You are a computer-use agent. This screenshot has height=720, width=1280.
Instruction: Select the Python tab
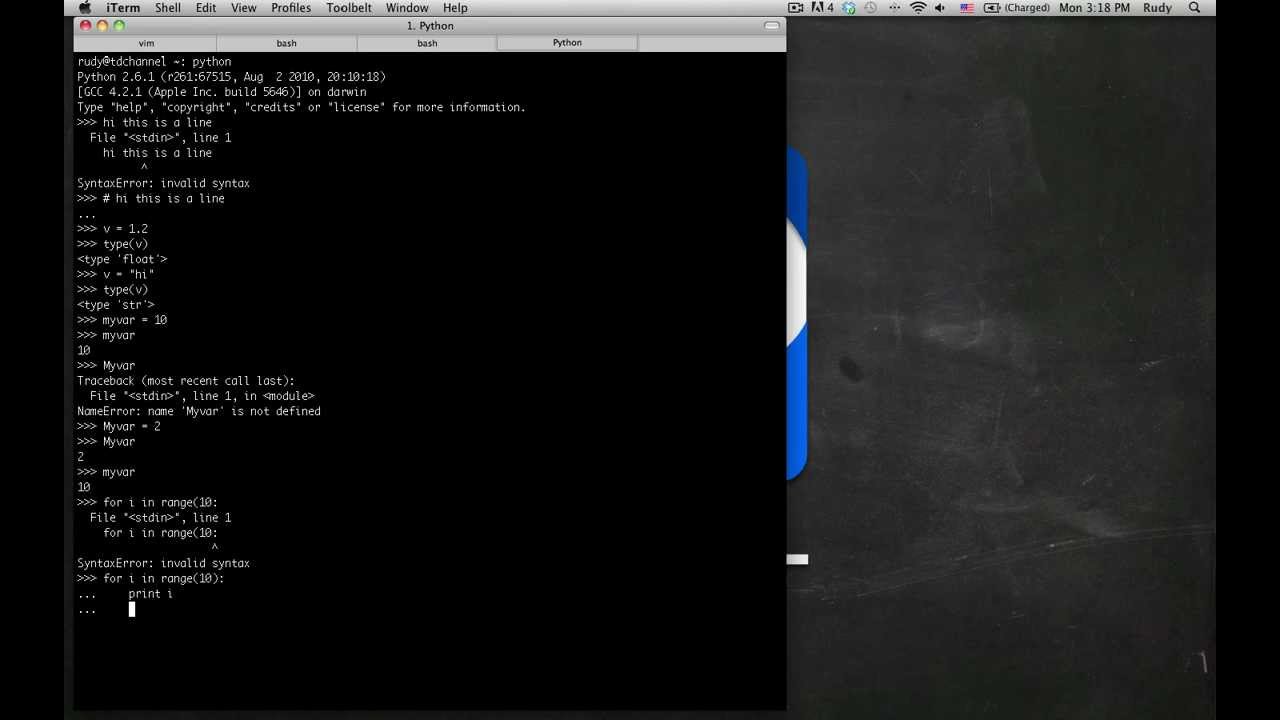point(567,43)
